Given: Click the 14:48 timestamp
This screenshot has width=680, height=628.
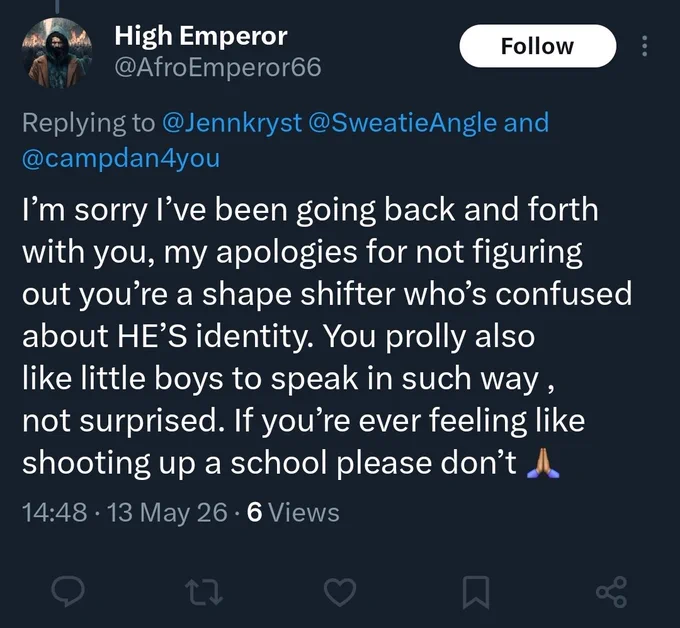Looking at the screenshot, I should pyautogui.click(x=55, y=512).
